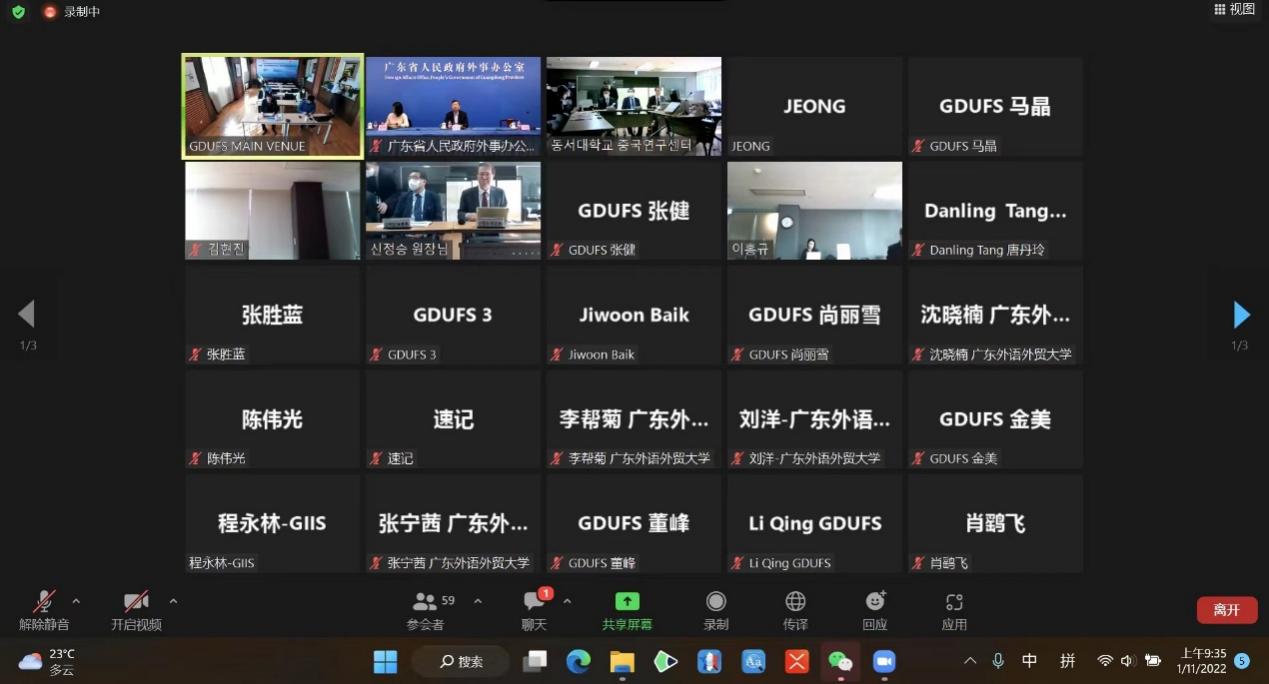Screen dimensions: 1269x684
Task: Select the GDUFS MAIN VENUE video tile
Action: click(x=272, y=106)
